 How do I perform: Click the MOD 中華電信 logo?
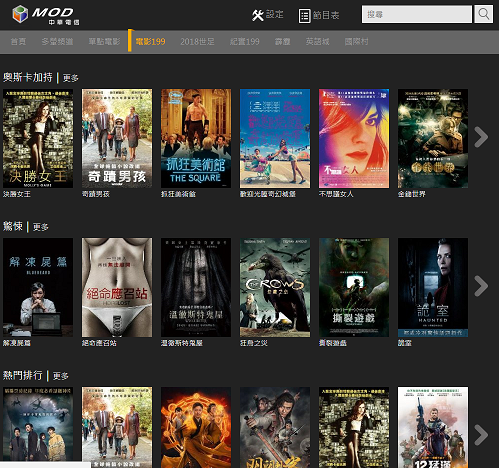[x=46, y=15]
